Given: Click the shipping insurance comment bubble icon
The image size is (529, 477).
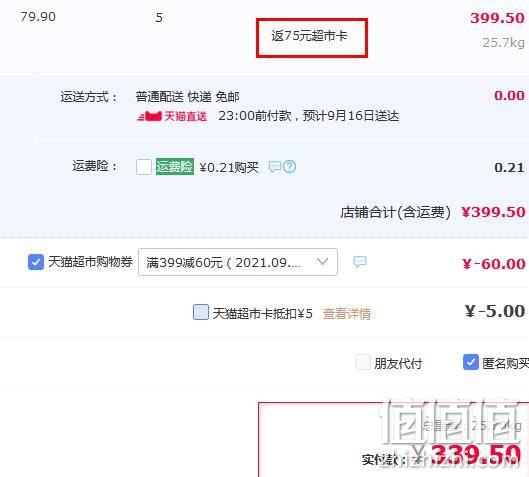Looking at the screenshot, I should [x=275, y=166].
